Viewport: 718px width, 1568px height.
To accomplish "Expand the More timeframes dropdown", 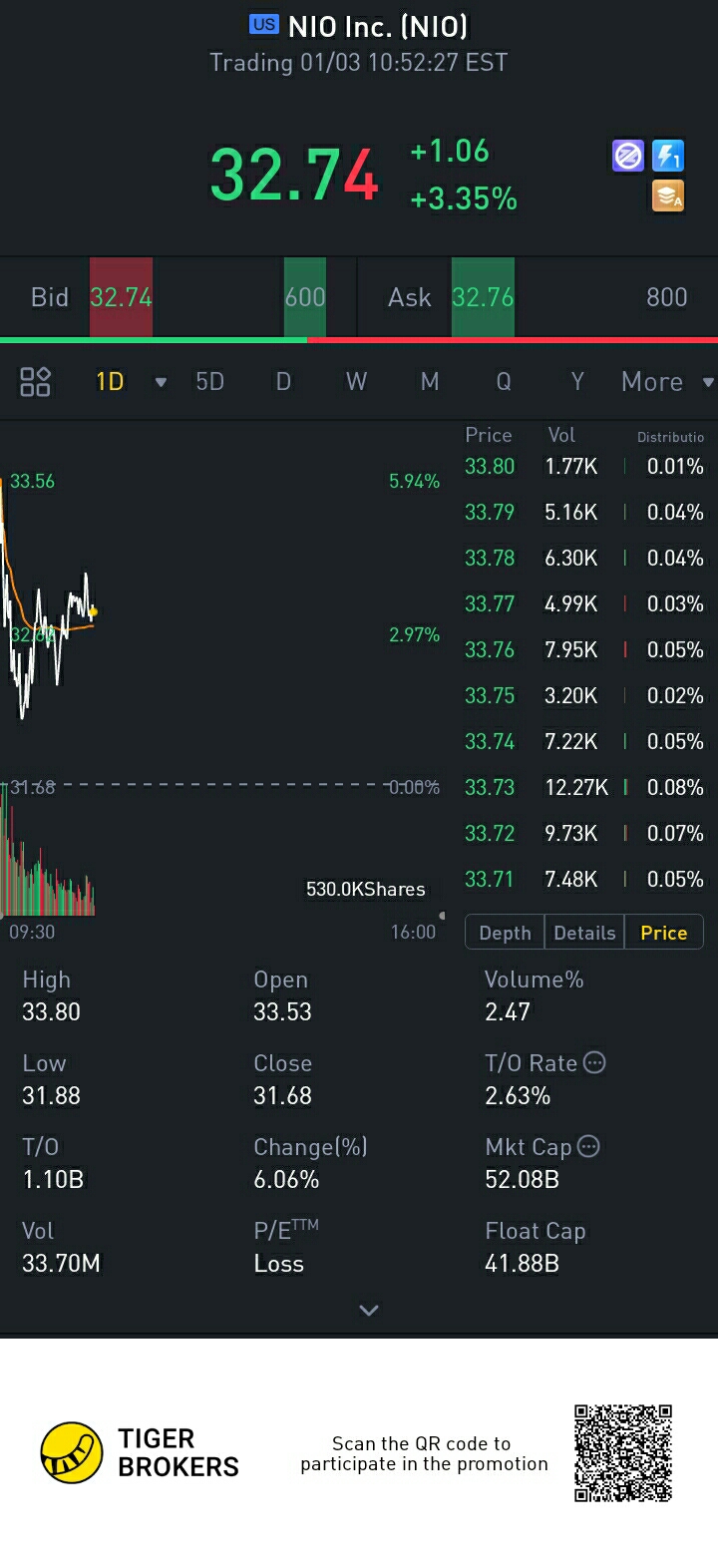I will [707, 382].
